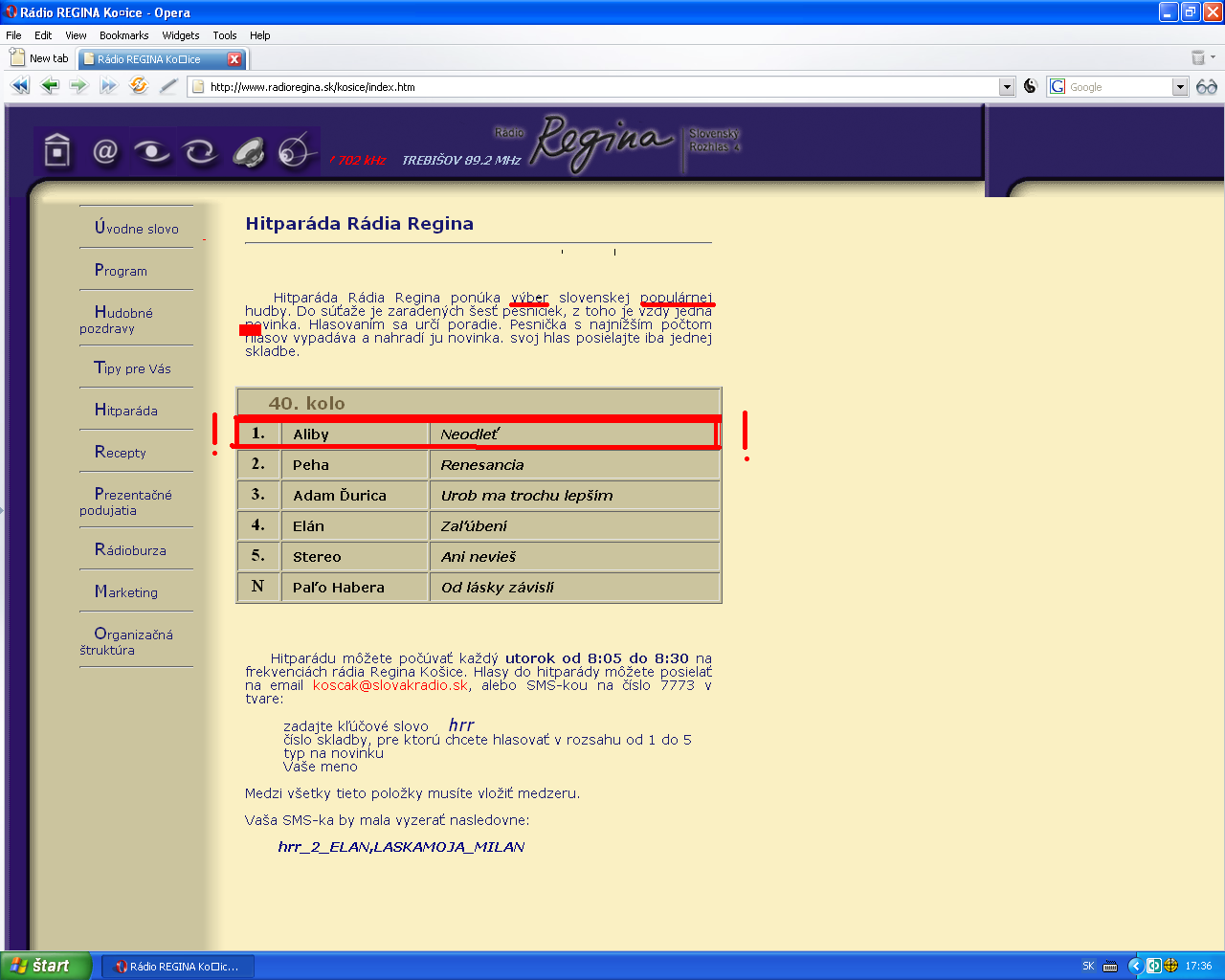Open the View menu
This screenshot has width=1225, height=980.
click(76, 35)
